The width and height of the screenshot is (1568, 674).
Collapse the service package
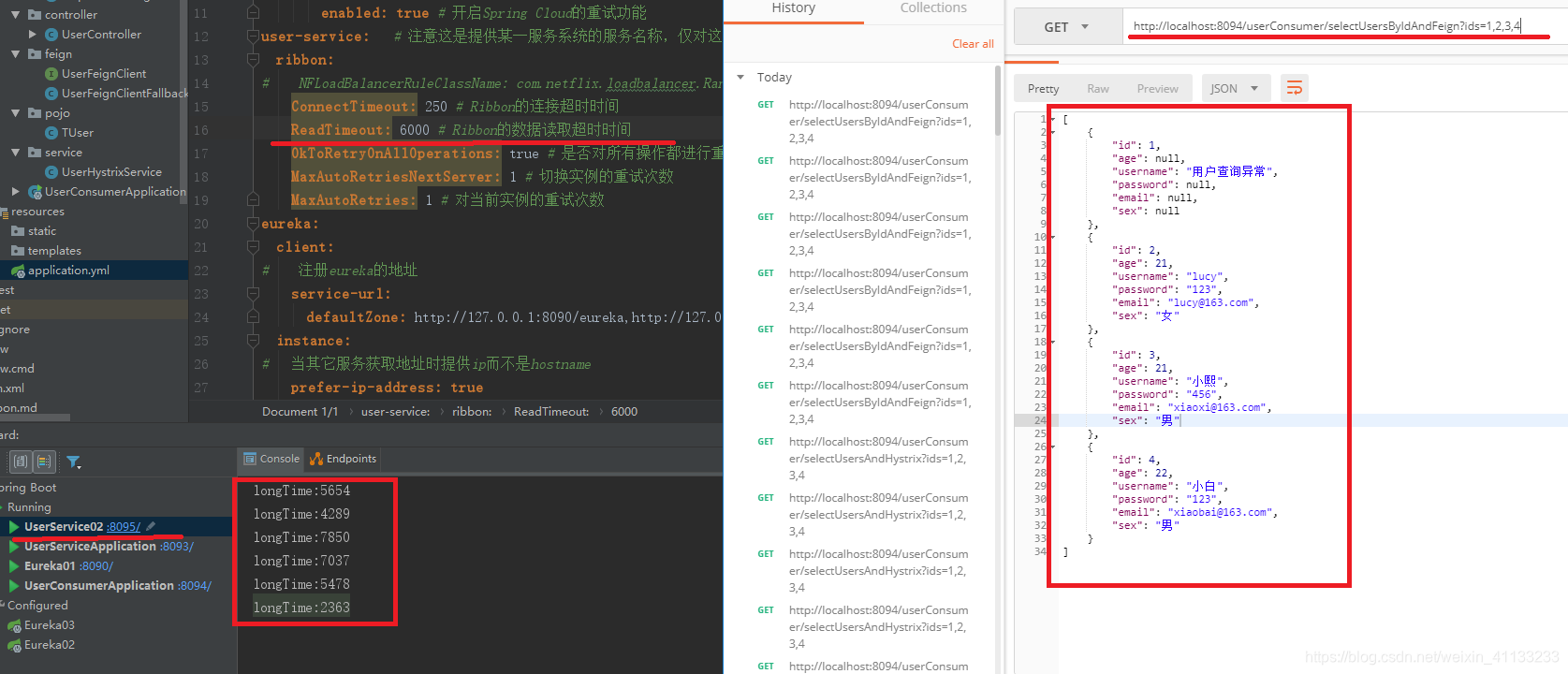click(16, 153)
